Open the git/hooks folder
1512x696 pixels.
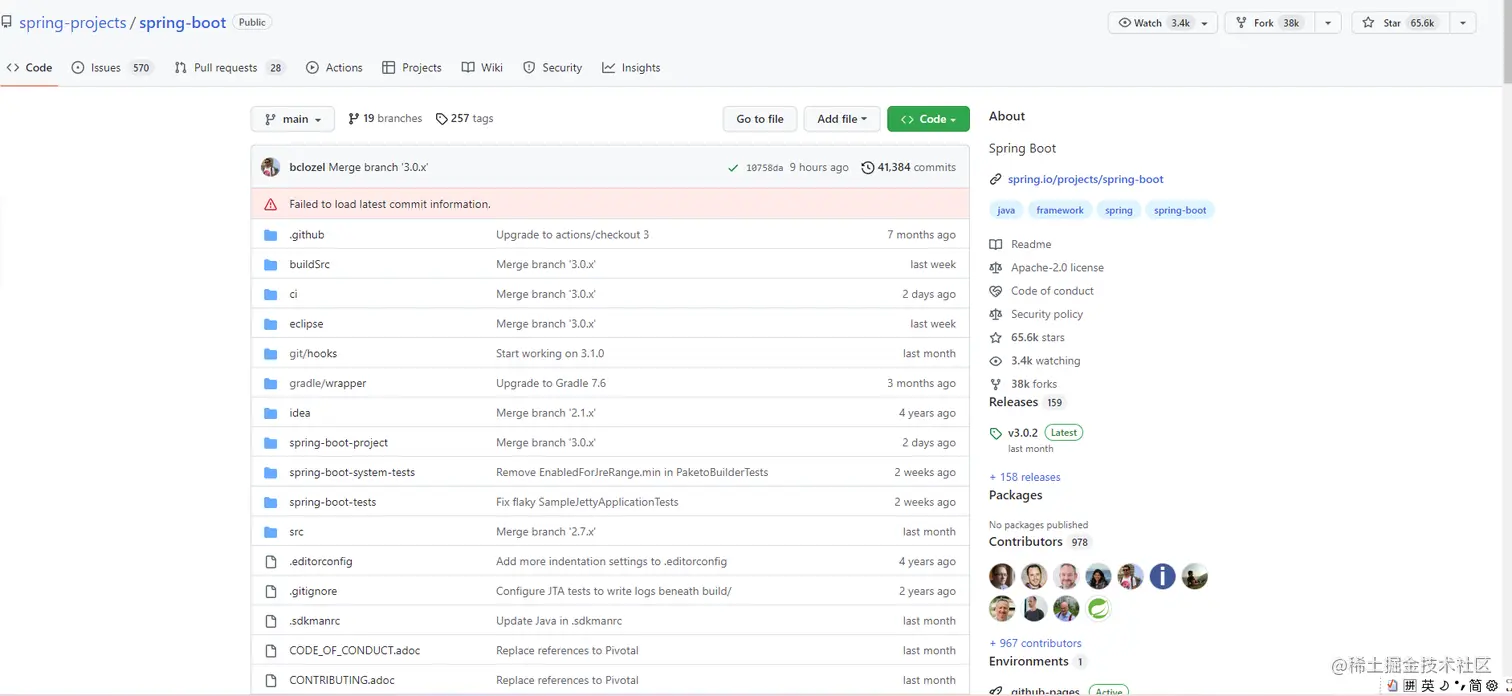313,354
